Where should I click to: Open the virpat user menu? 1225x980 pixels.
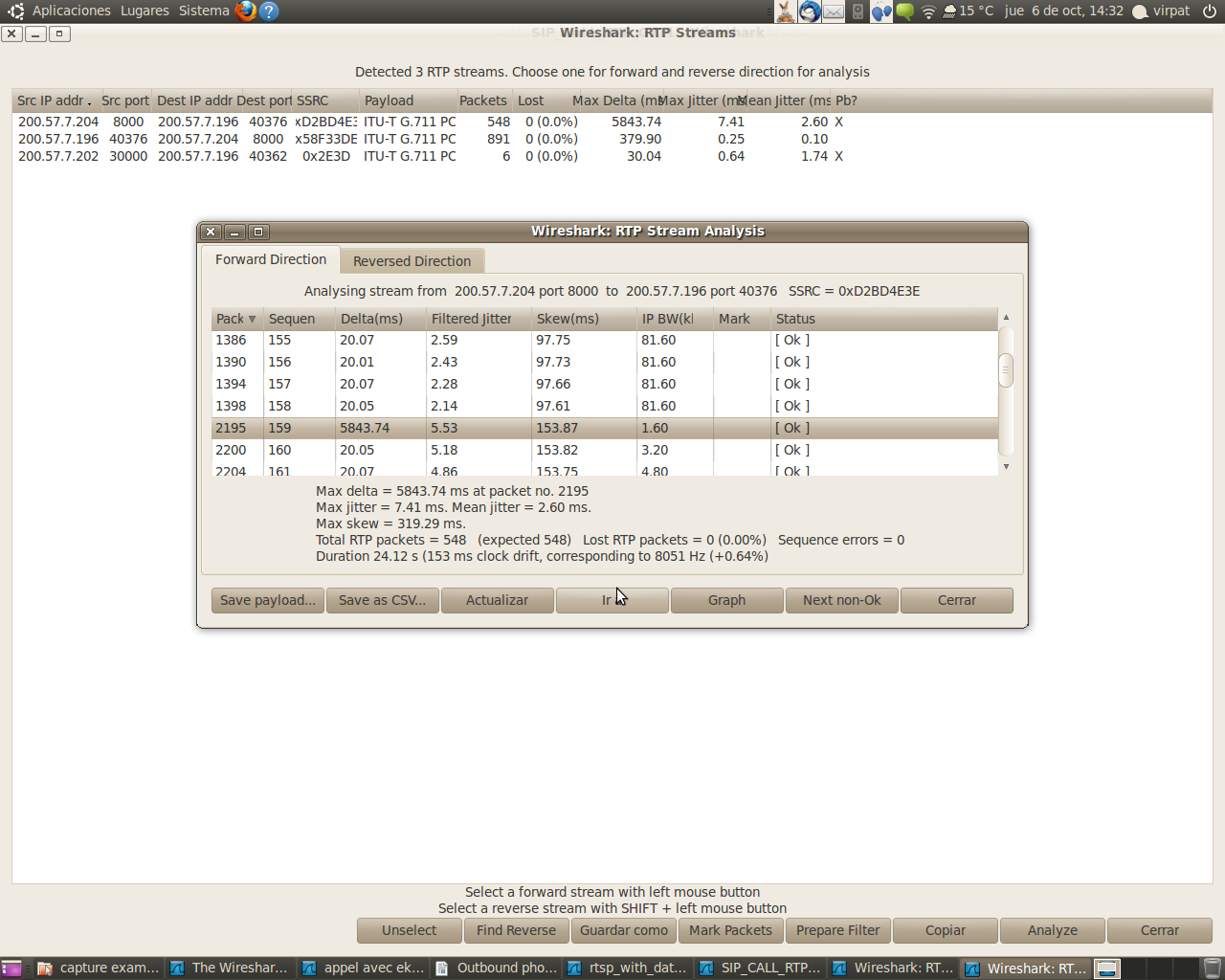1161,11
